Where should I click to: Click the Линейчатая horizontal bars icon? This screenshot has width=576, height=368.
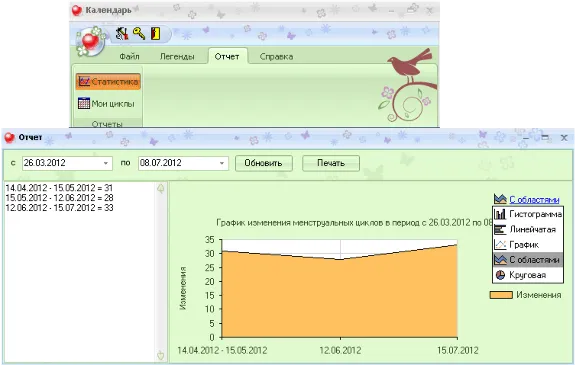point(500,230)
